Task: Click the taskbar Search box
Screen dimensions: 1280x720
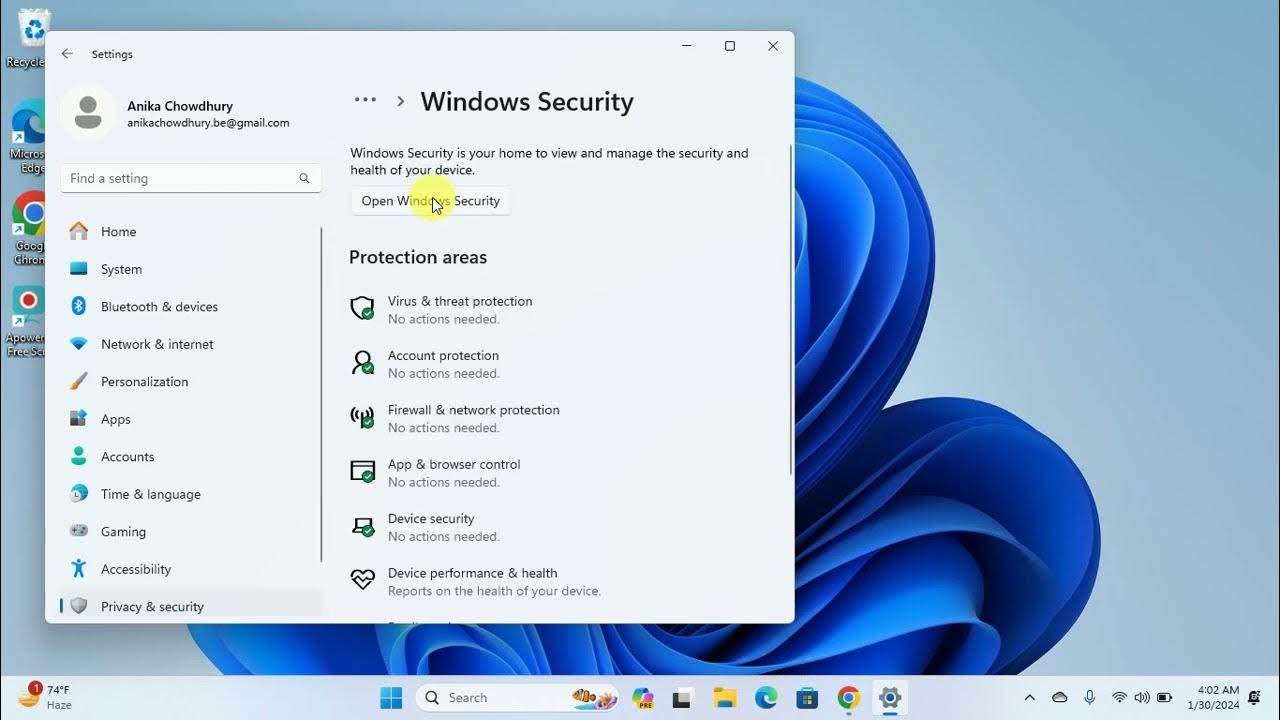Action: click(x=518, y=698)
